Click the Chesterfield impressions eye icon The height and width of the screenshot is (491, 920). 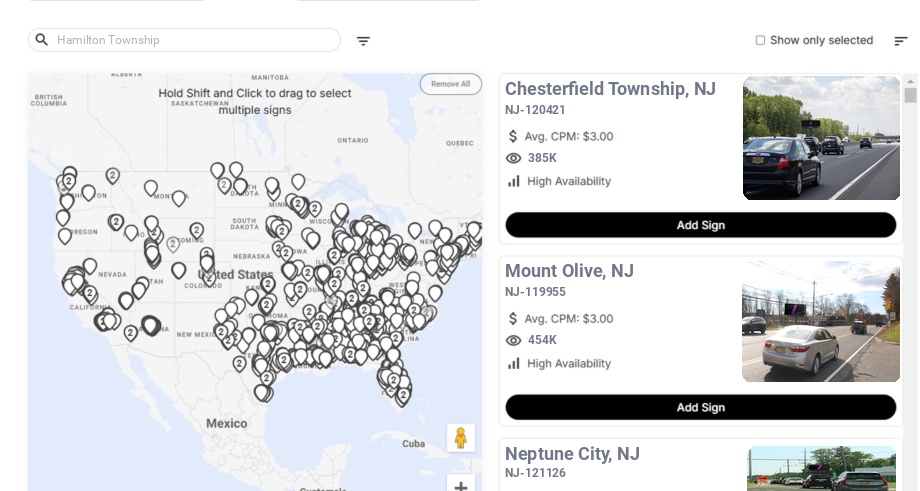[x=514, y=158]
